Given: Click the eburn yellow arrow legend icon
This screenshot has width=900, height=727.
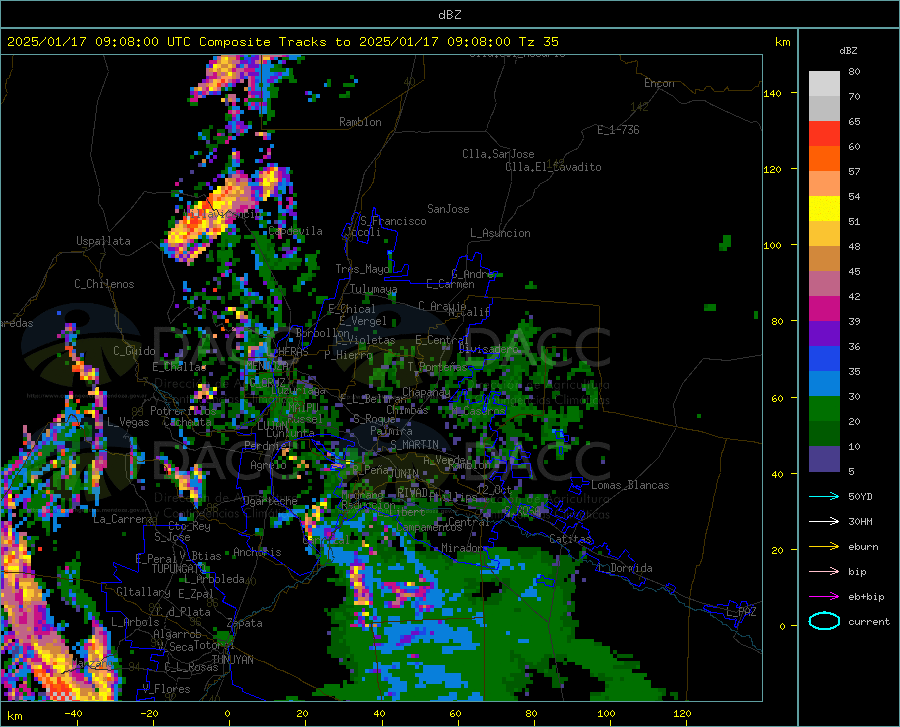Looking at the screenshot, I should (824, 547).
